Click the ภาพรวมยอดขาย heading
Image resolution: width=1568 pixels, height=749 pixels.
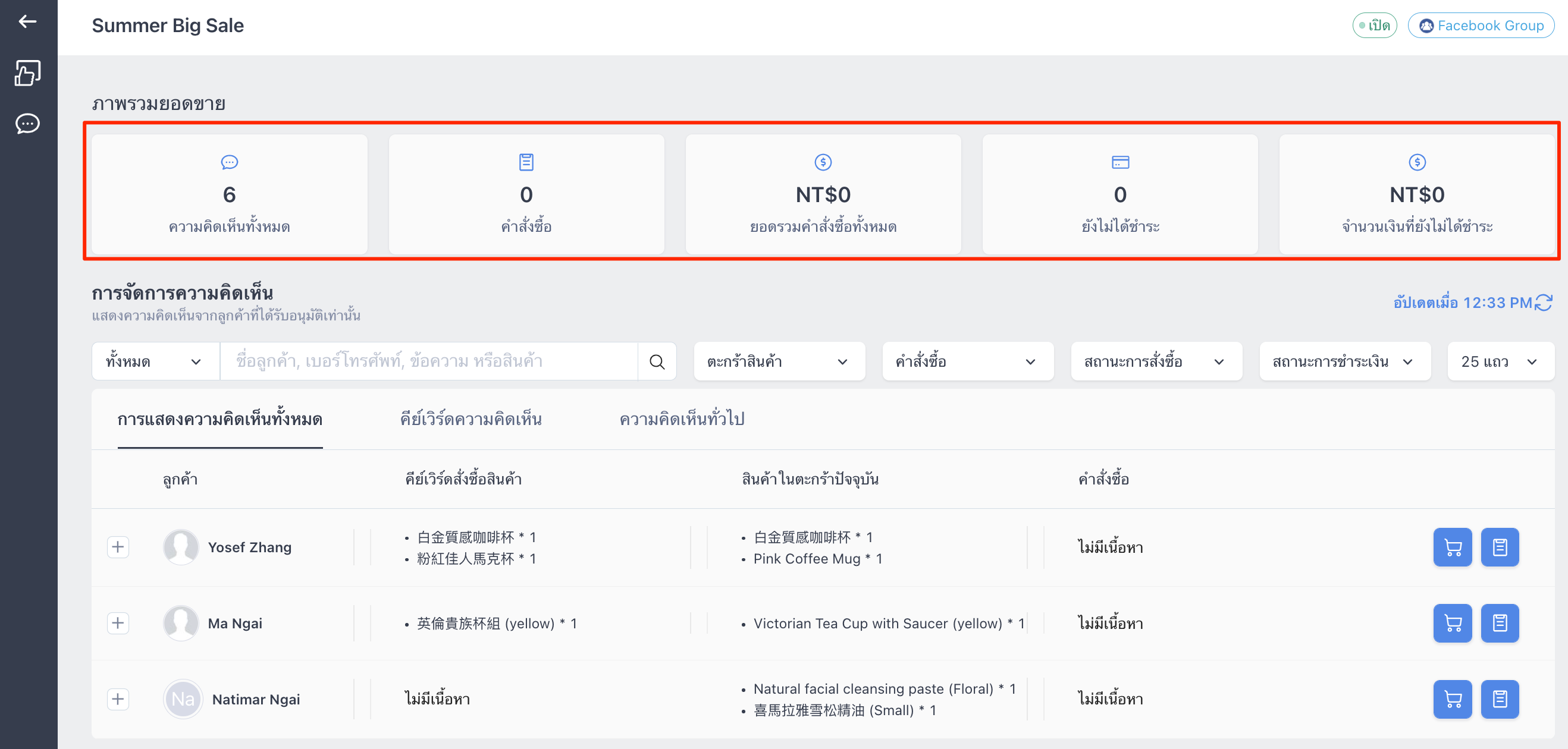point(159,103)
